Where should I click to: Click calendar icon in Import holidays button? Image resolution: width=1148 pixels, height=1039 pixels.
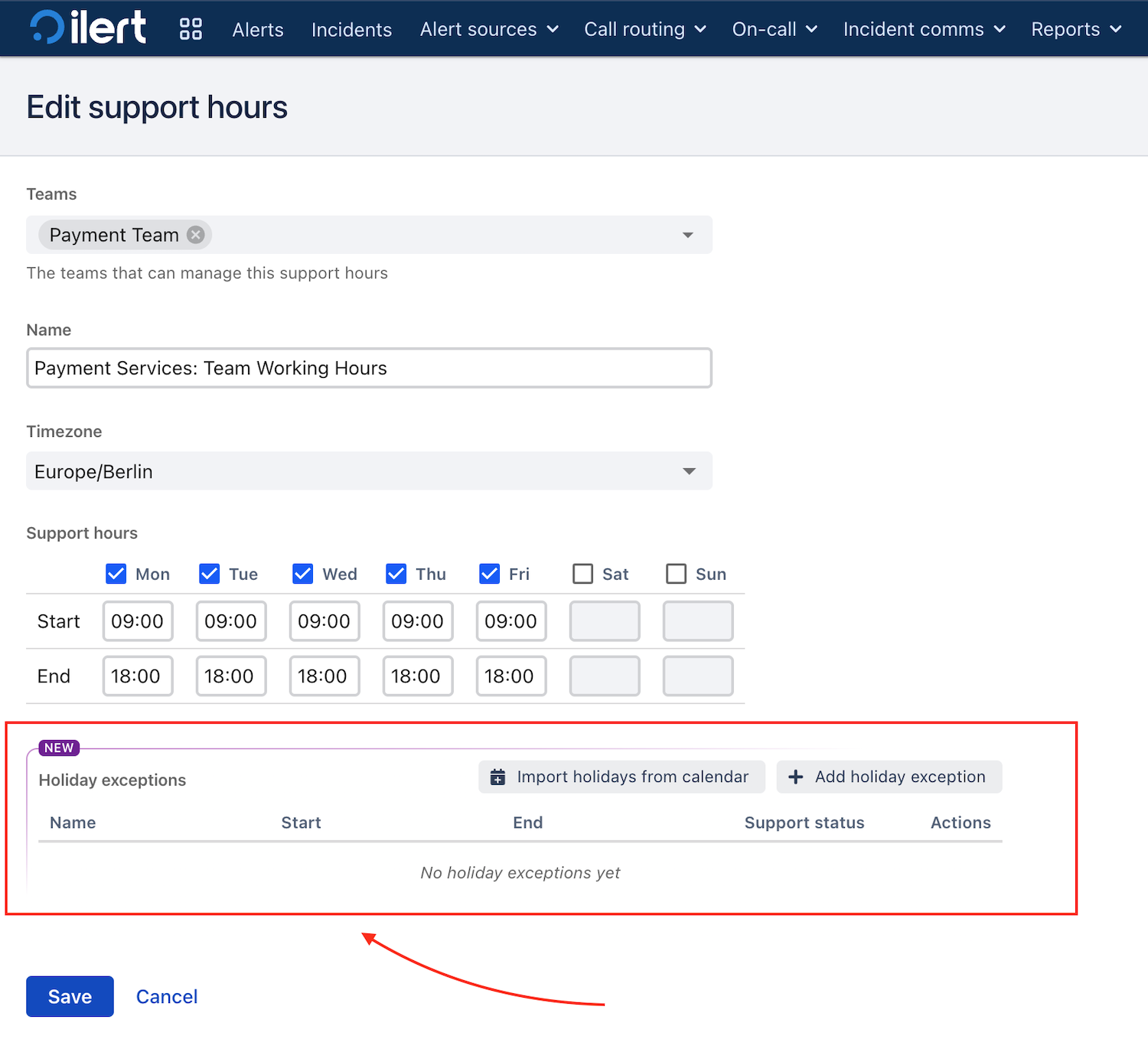(497, 777)
